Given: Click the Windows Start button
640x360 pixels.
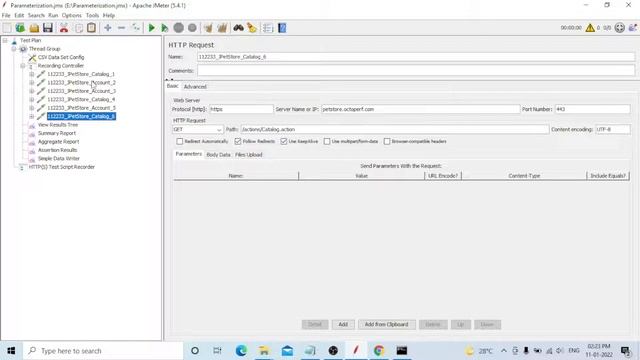Looking at the screenshot, I should [x=11, y=351].
